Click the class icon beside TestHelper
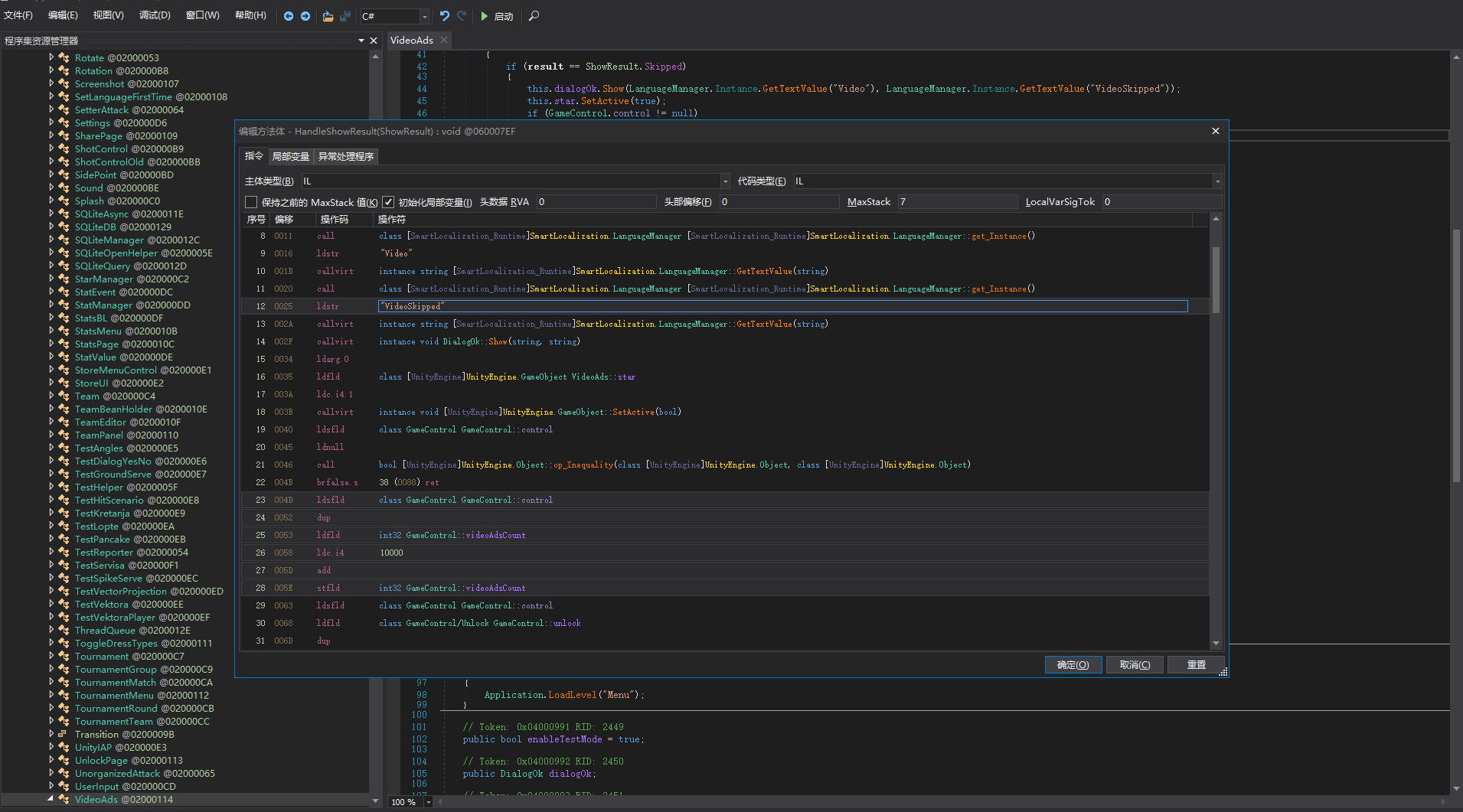Image resolution: width=1463 pixels, height=812 pixels. [64, 487]
